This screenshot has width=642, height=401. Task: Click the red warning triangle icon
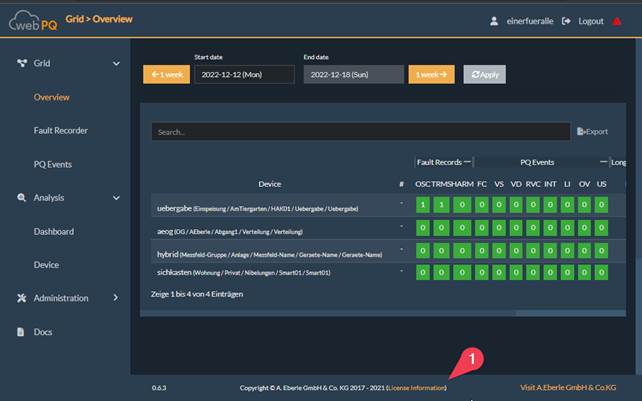point(617,21)
